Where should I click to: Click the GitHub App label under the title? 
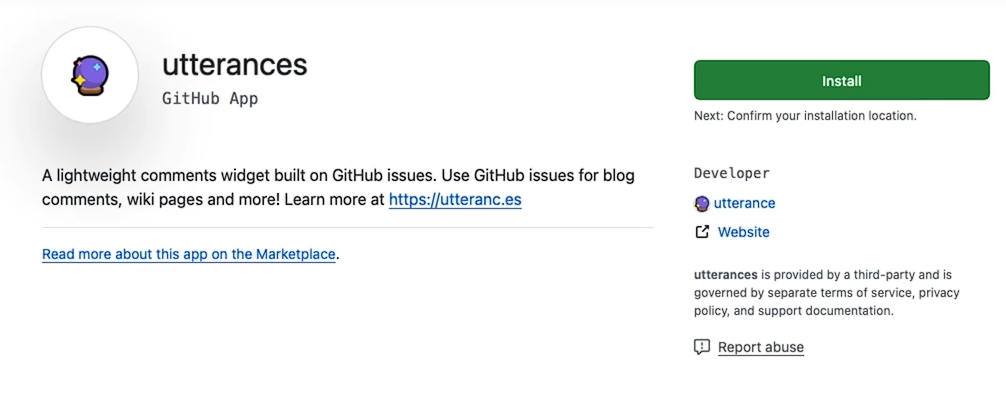[x=210, y=99]
